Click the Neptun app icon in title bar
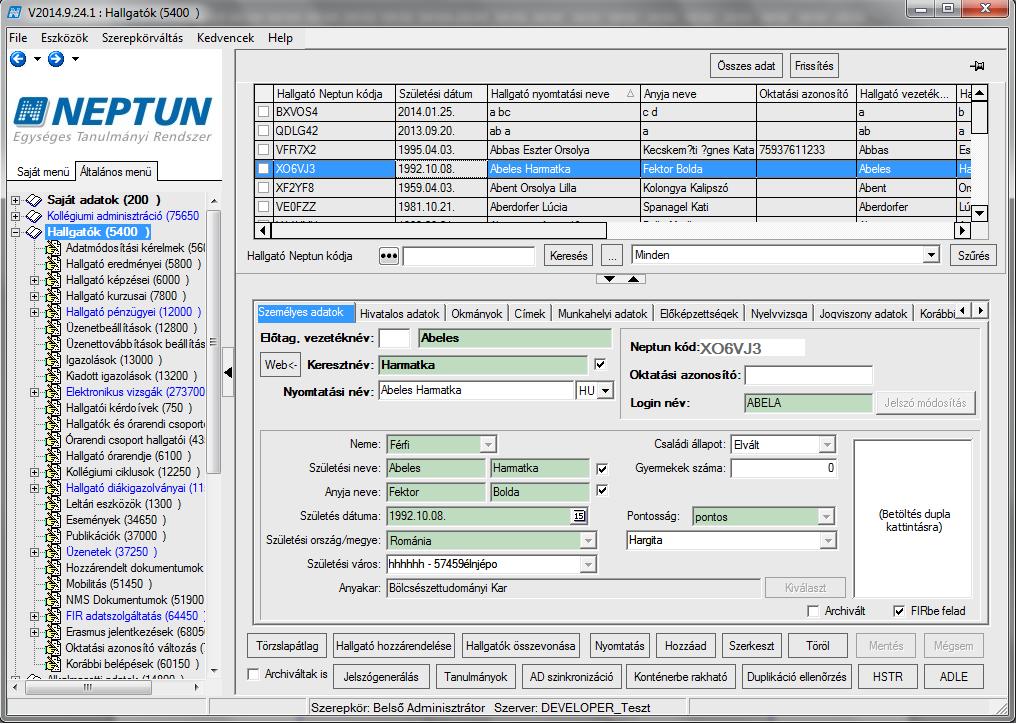Screen dimensions: 1016x724 12,12
